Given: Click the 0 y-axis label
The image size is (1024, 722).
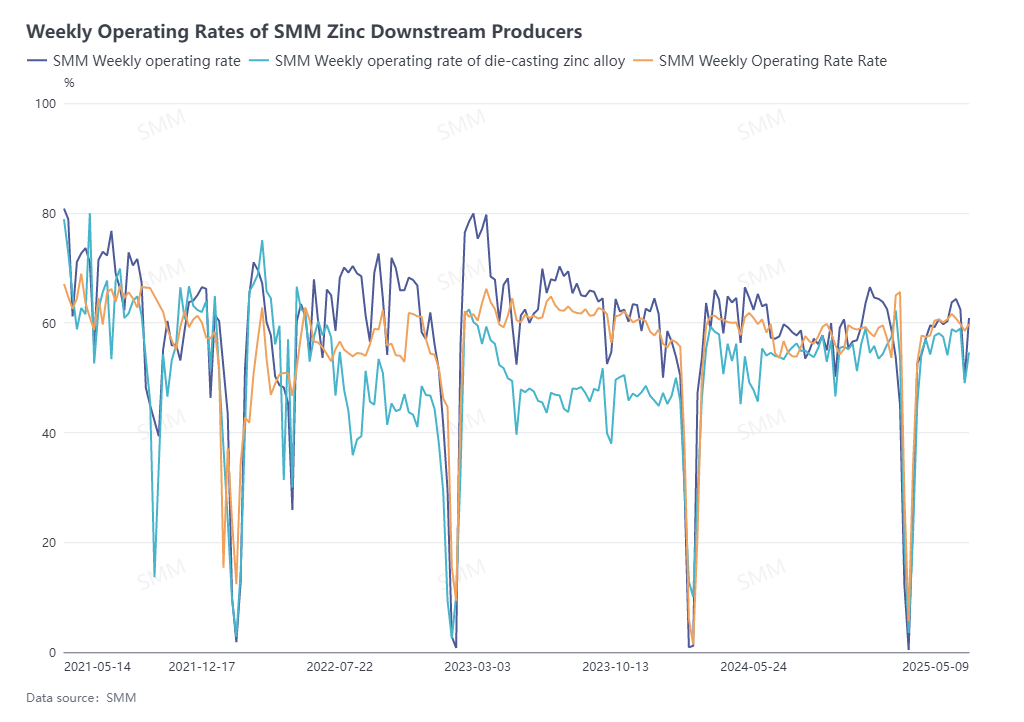Looking at the screenshot, I should click(x=53, y=652).
